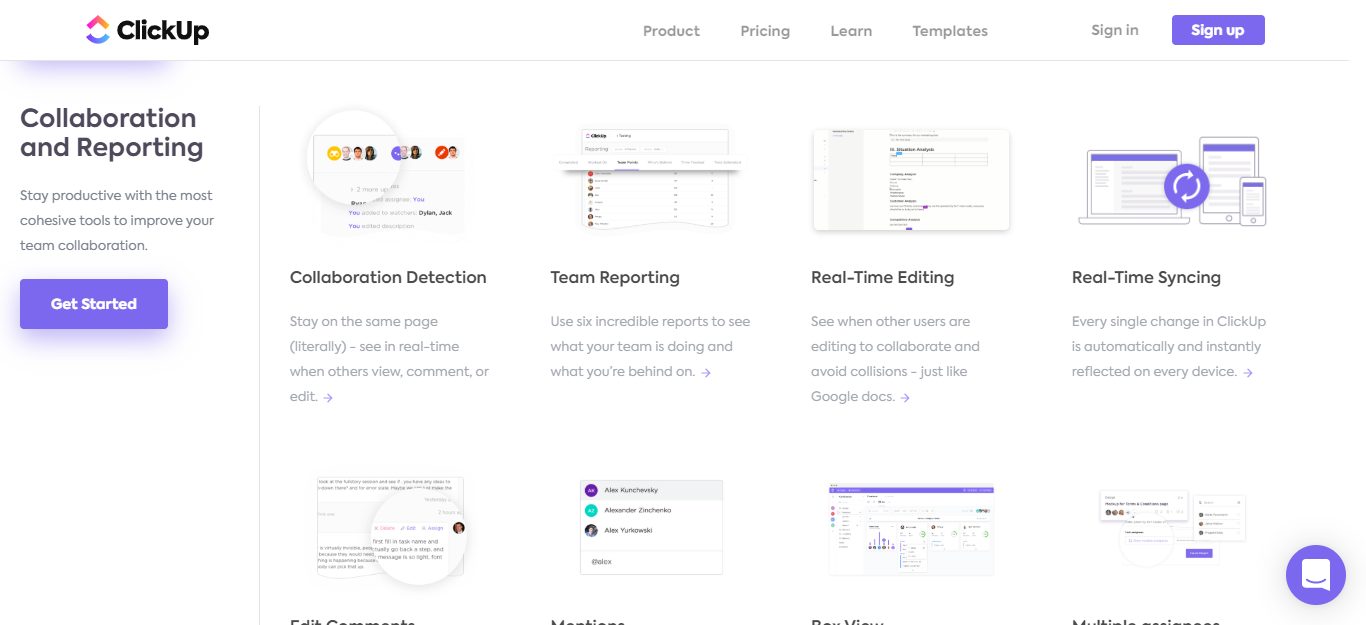Click the Get Started button
The height and width of the screenshot is (625, 1366).
point(94,304)
